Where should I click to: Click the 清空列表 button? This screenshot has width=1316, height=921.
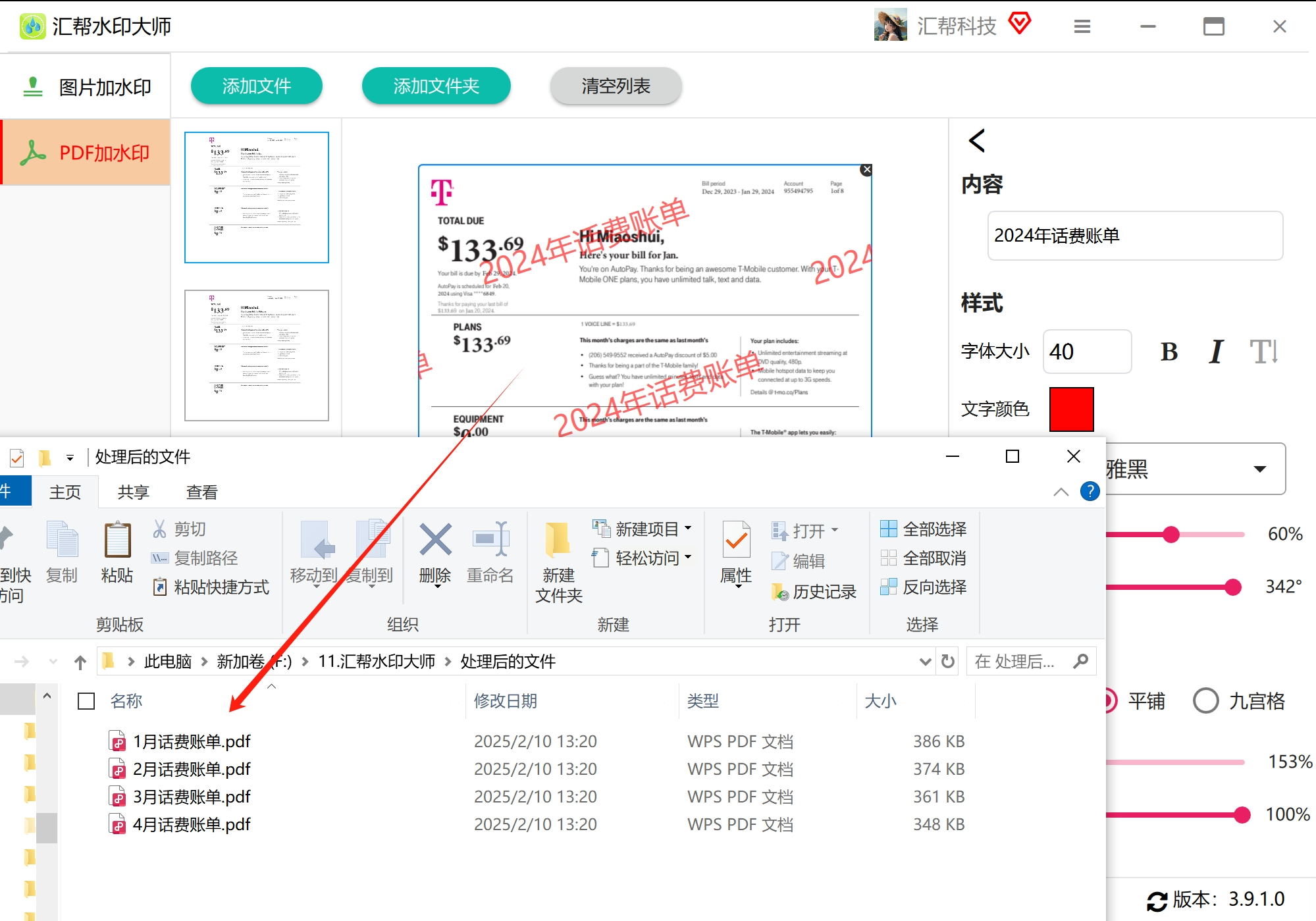616,86
